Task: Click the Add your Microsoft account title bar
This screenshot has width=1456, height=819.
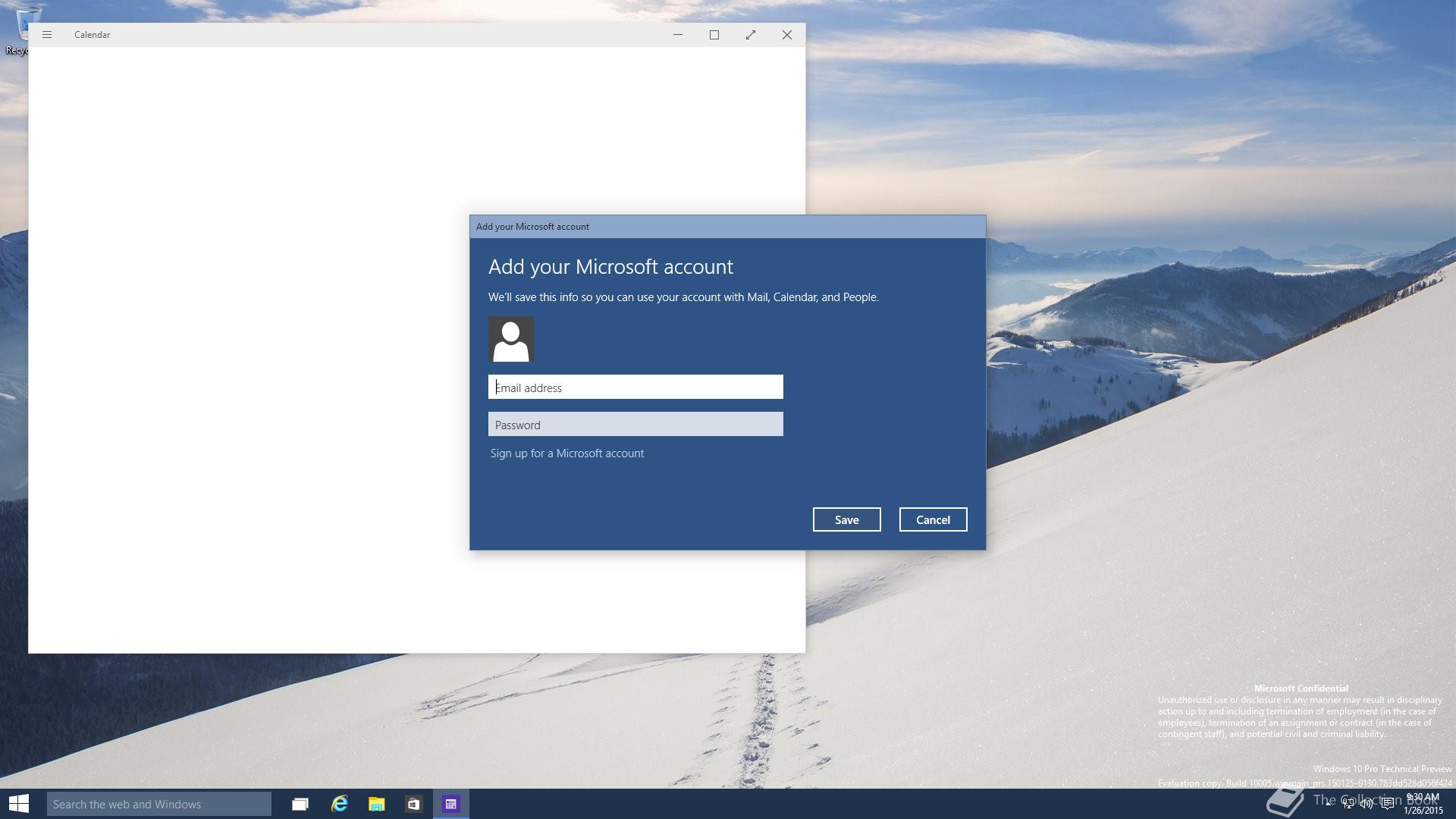Action: (727, 227)
